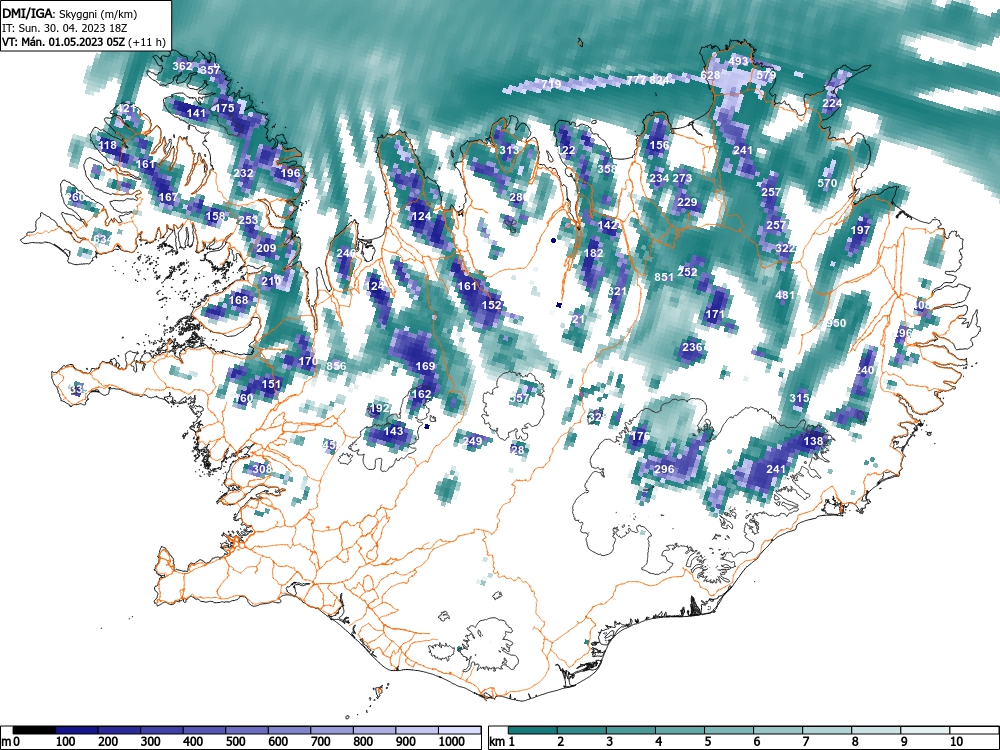Click the visibility value 570
Viewport: 1000px width, 750px height.
tap(827, 183)
